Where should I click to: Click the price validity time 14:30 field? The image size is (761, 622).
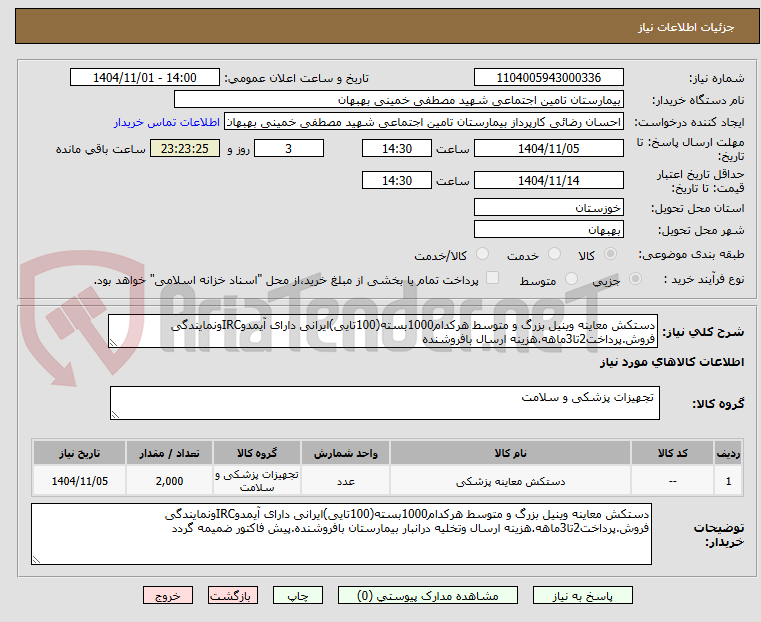click(x=397, y=180)
